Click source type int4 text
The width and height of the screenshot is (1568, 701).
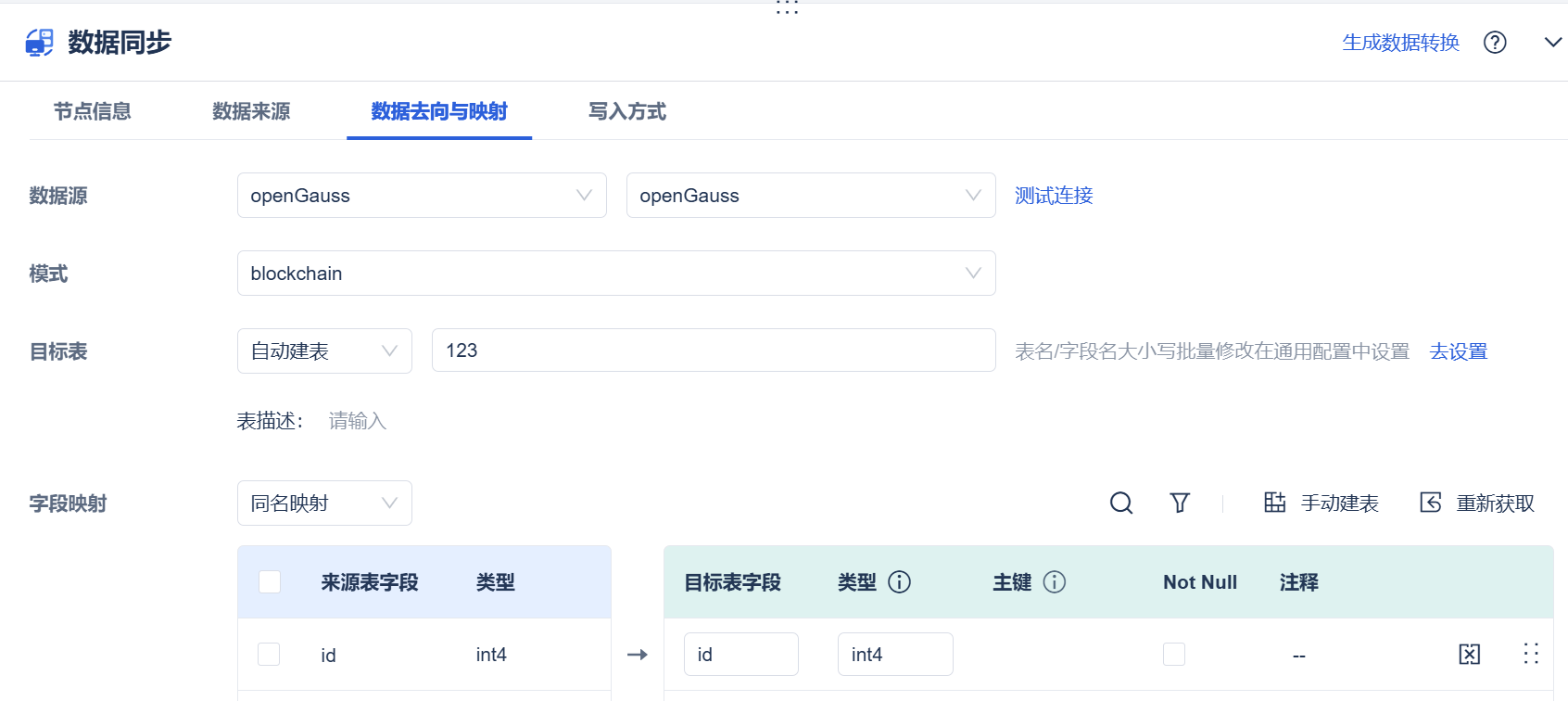[x=491, y=655]
